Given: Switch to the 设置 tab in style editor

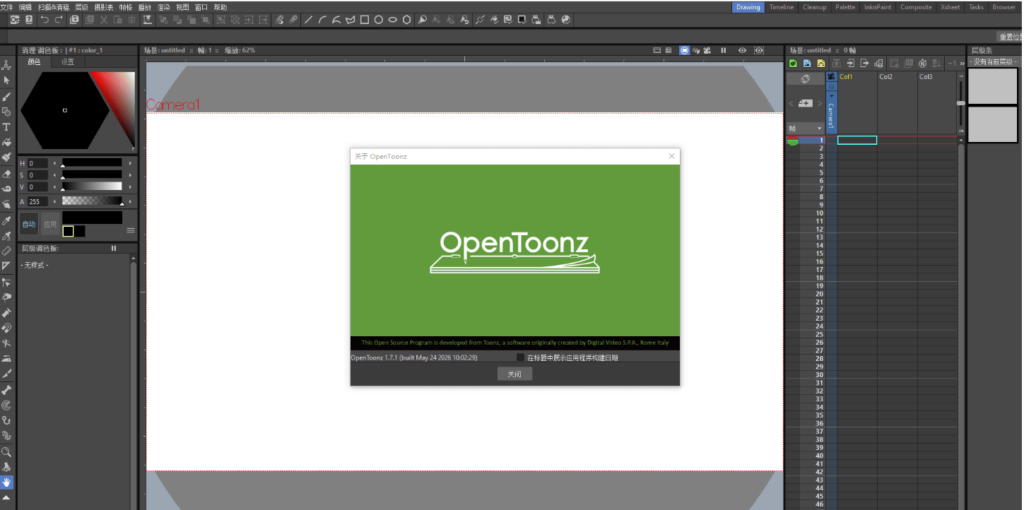Looking at the screenshot, I should [67, 62].
